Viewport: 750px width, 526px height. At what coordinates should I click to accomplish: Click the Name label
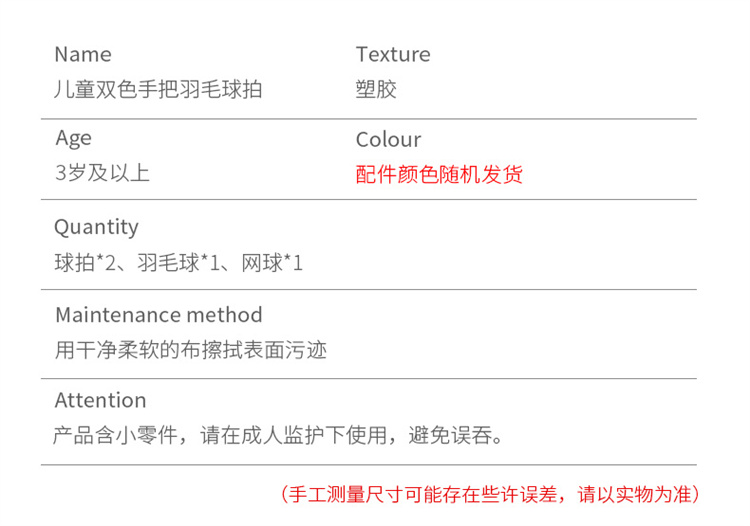coord(83,55)
